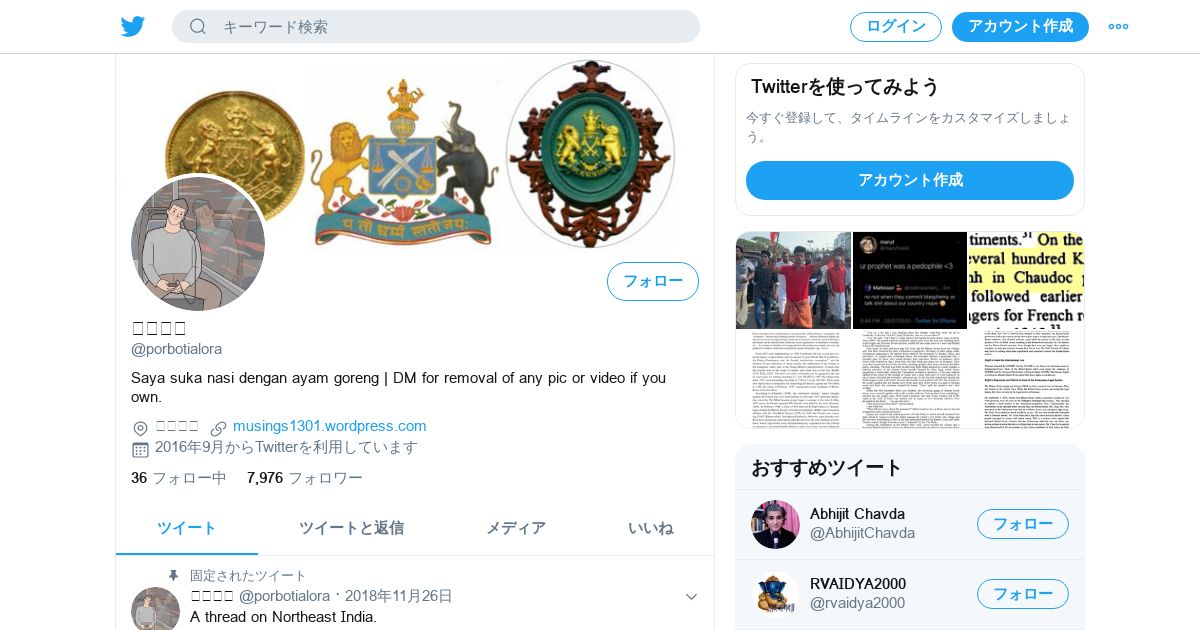Open the three-dots more menu

pos(1118,26)
